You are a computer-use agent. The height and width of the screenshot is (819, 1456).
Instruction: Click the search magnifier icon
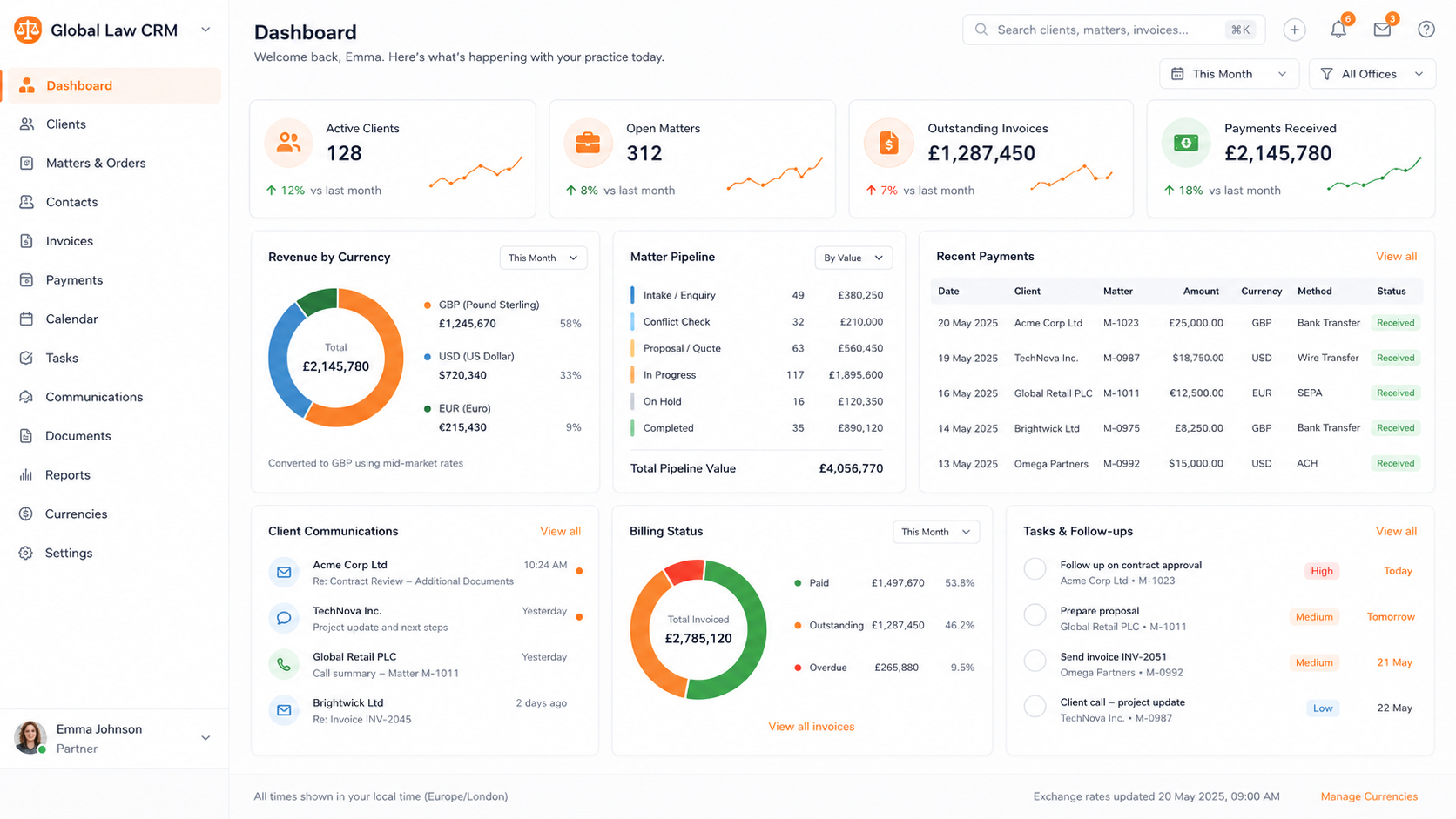[x=981, y=30]
